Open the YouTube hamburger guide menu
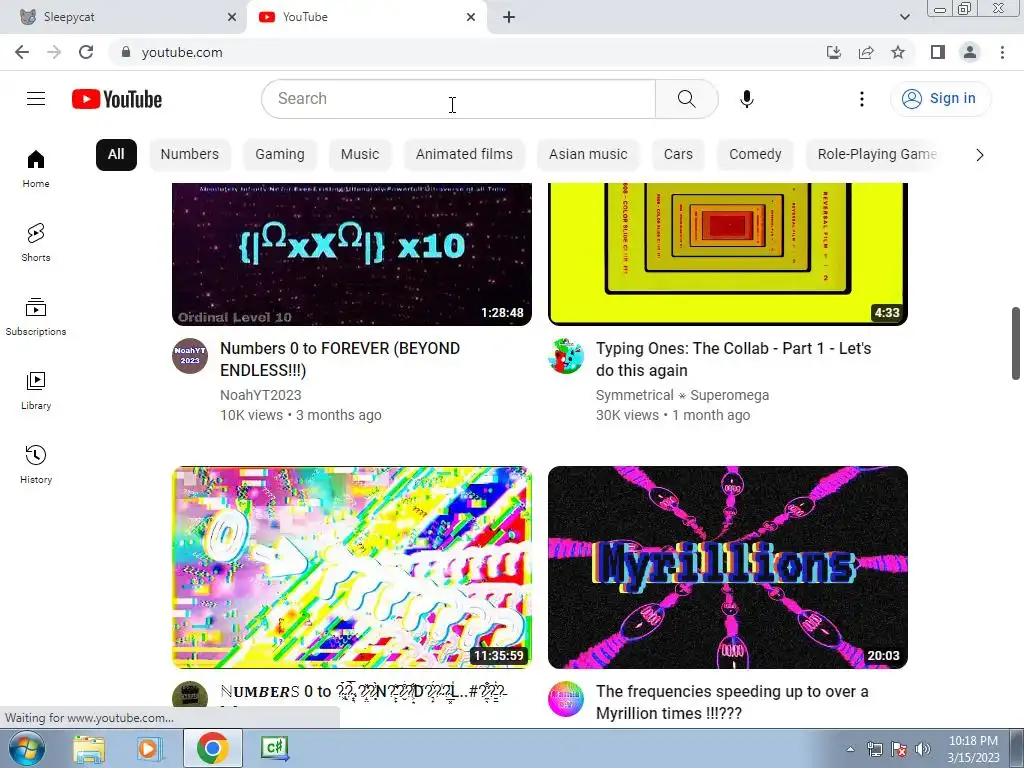The width and height of the screenshot is (1024, 768). [x=36, y=99]
